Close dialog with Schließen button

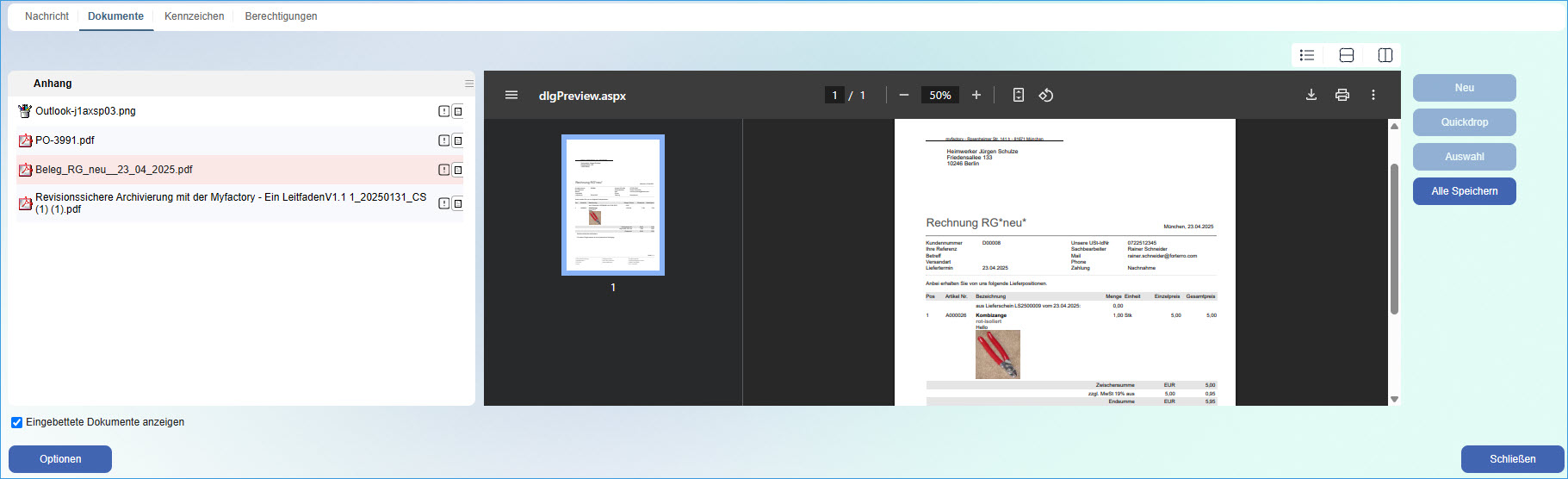click(1512, 459)
